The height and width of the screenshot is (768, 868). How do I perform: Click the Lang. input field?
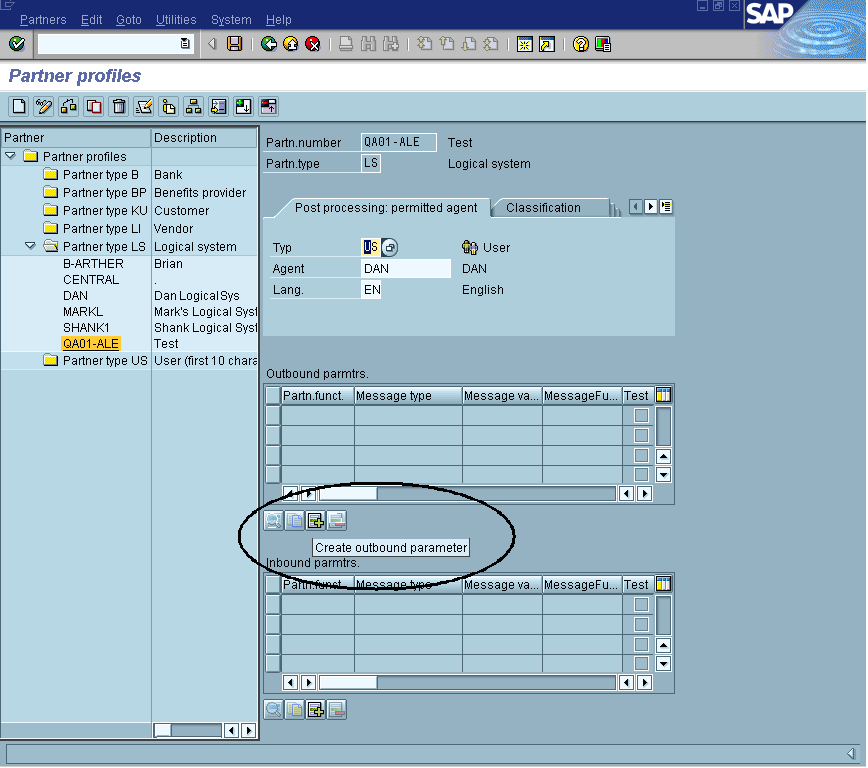371,290
